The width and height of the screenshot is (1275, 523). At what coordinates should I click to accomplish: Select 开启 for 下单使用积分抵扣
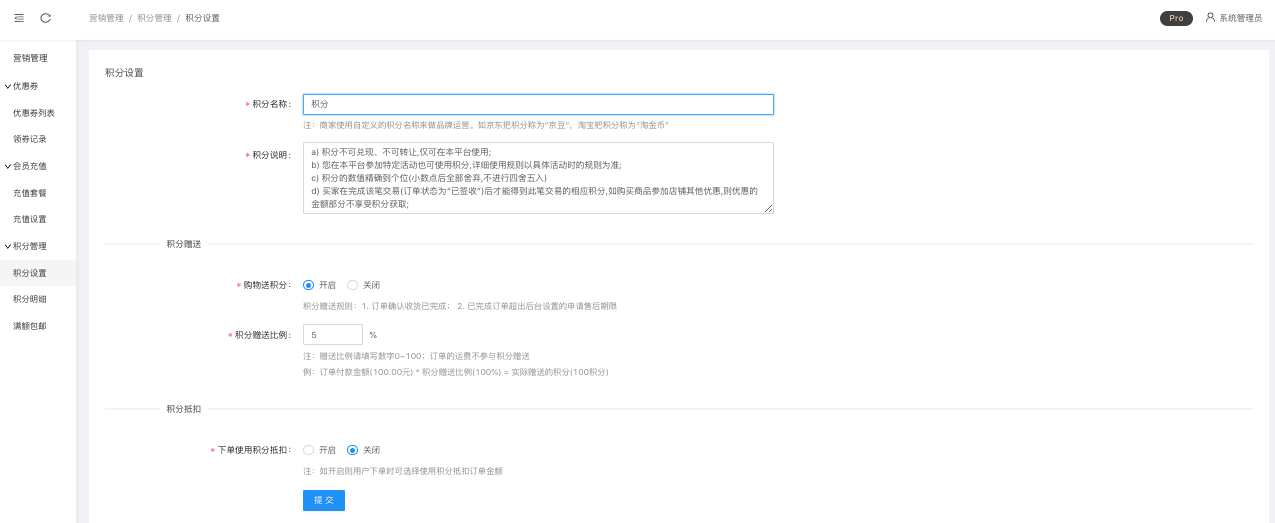pos(309,450)
